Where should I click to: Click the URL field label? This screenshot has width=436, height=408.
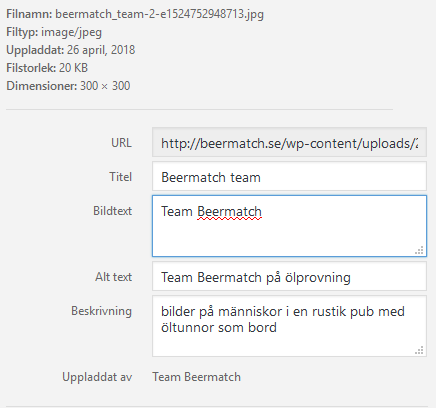point(121,143)
